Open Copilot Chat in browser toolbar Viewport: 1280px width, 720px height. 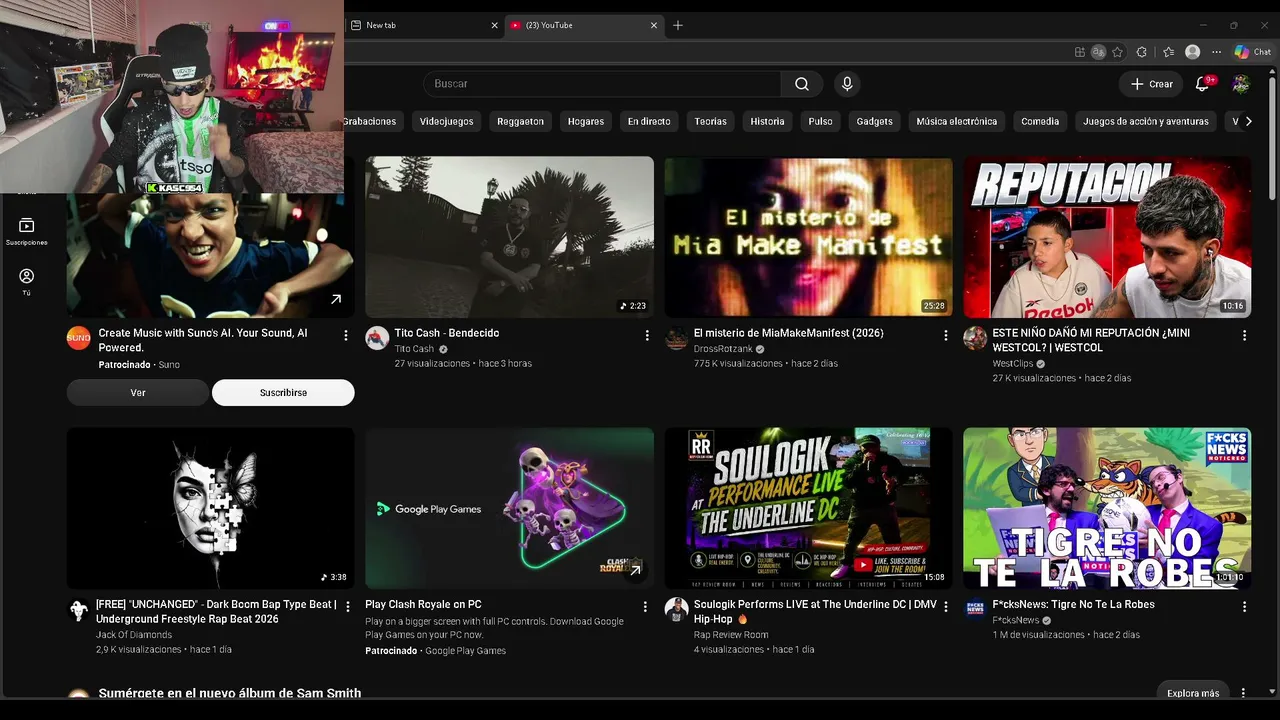pyautogui.click(x=1252, y=52)
